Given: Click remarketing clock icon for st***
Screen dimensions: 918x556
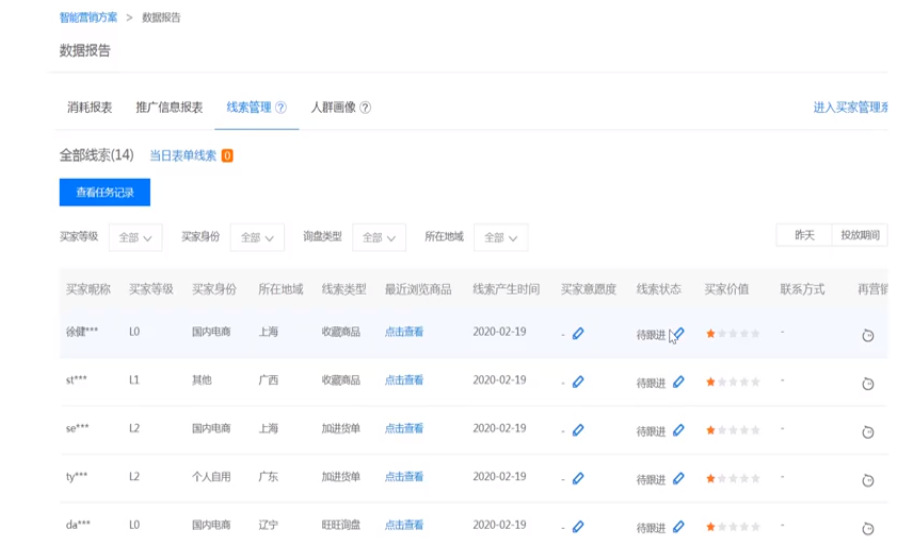Looking at the screenshot, I should coord(868,384).
